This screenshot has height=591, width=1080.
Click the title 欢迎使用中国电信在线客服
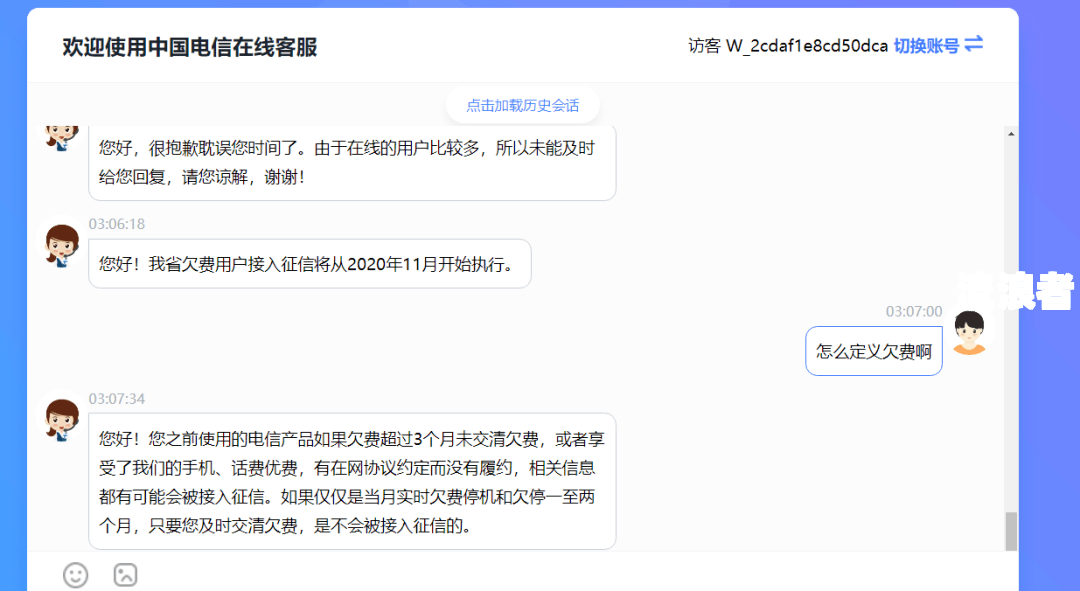pos(189,47)
